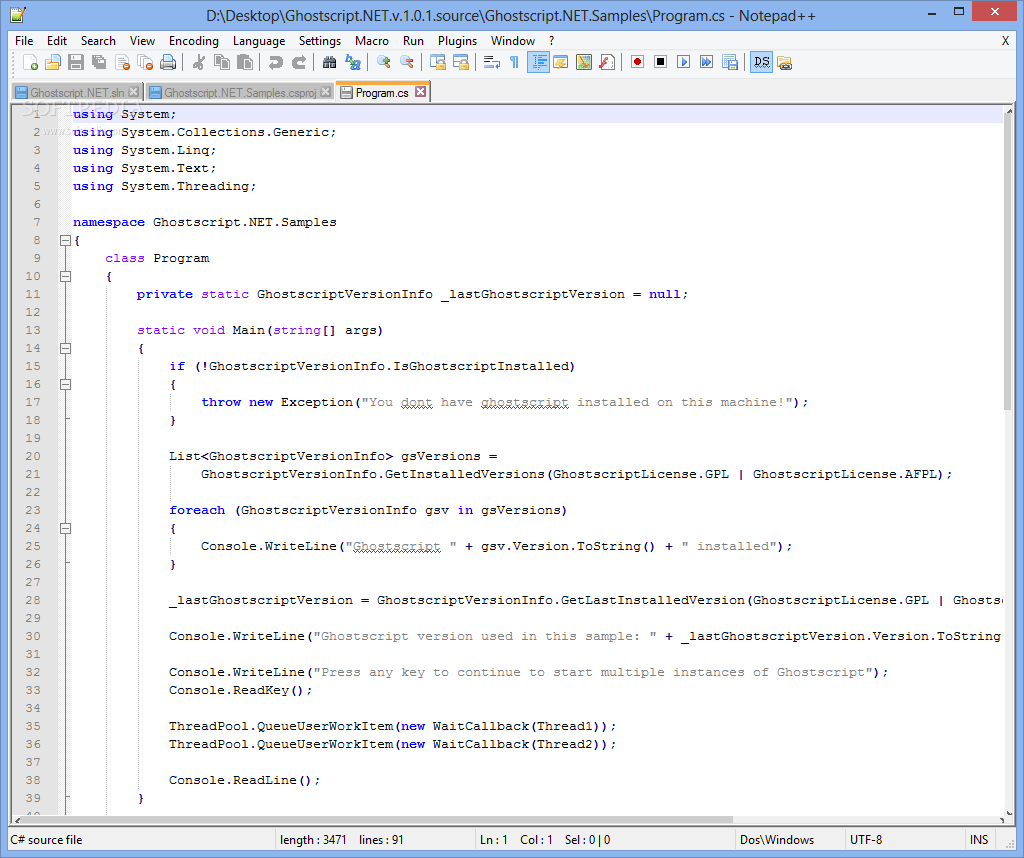1024x858 pixels.
Task: Save the current file with floppy icon
Action: [x=76, y=63]
